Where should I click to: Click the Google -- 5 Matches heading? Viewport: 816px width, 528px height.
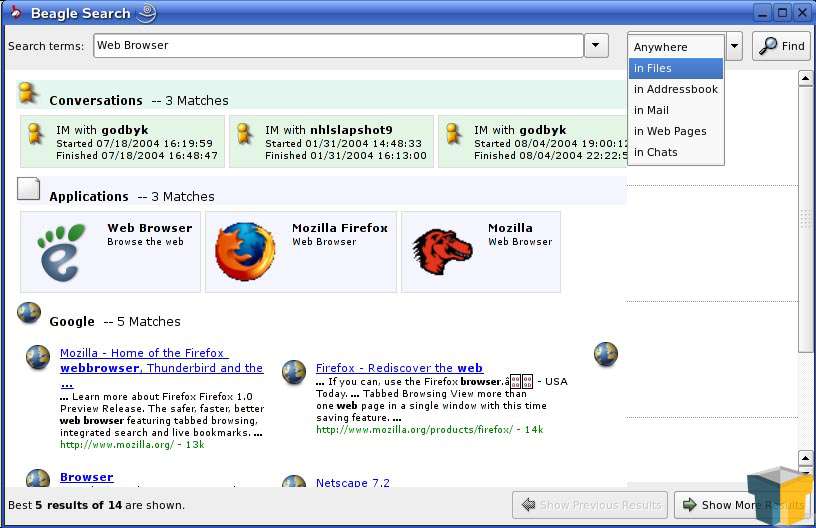coord(115,321)
